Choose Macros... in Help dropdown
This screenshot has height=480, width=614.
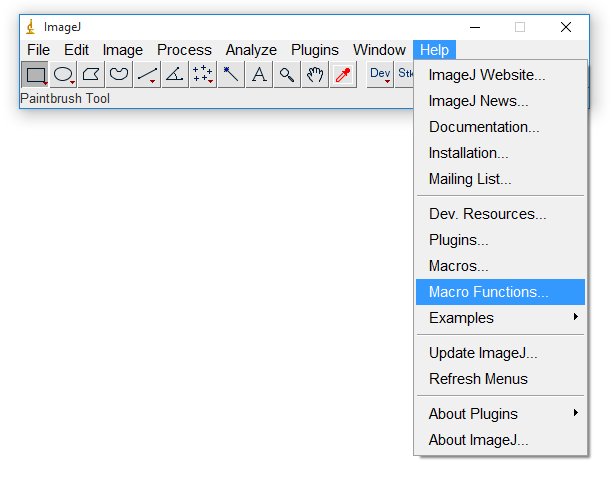coord(500,266)
